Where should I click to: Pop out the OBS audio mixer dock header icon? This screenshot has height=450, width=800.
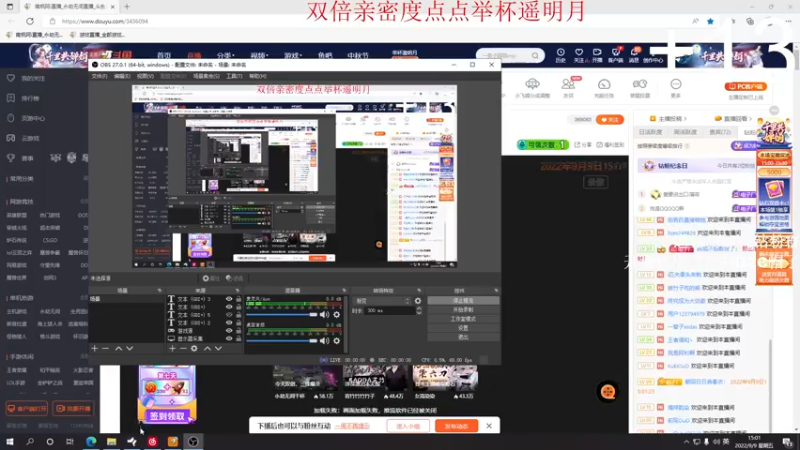[x=344, y=291]
